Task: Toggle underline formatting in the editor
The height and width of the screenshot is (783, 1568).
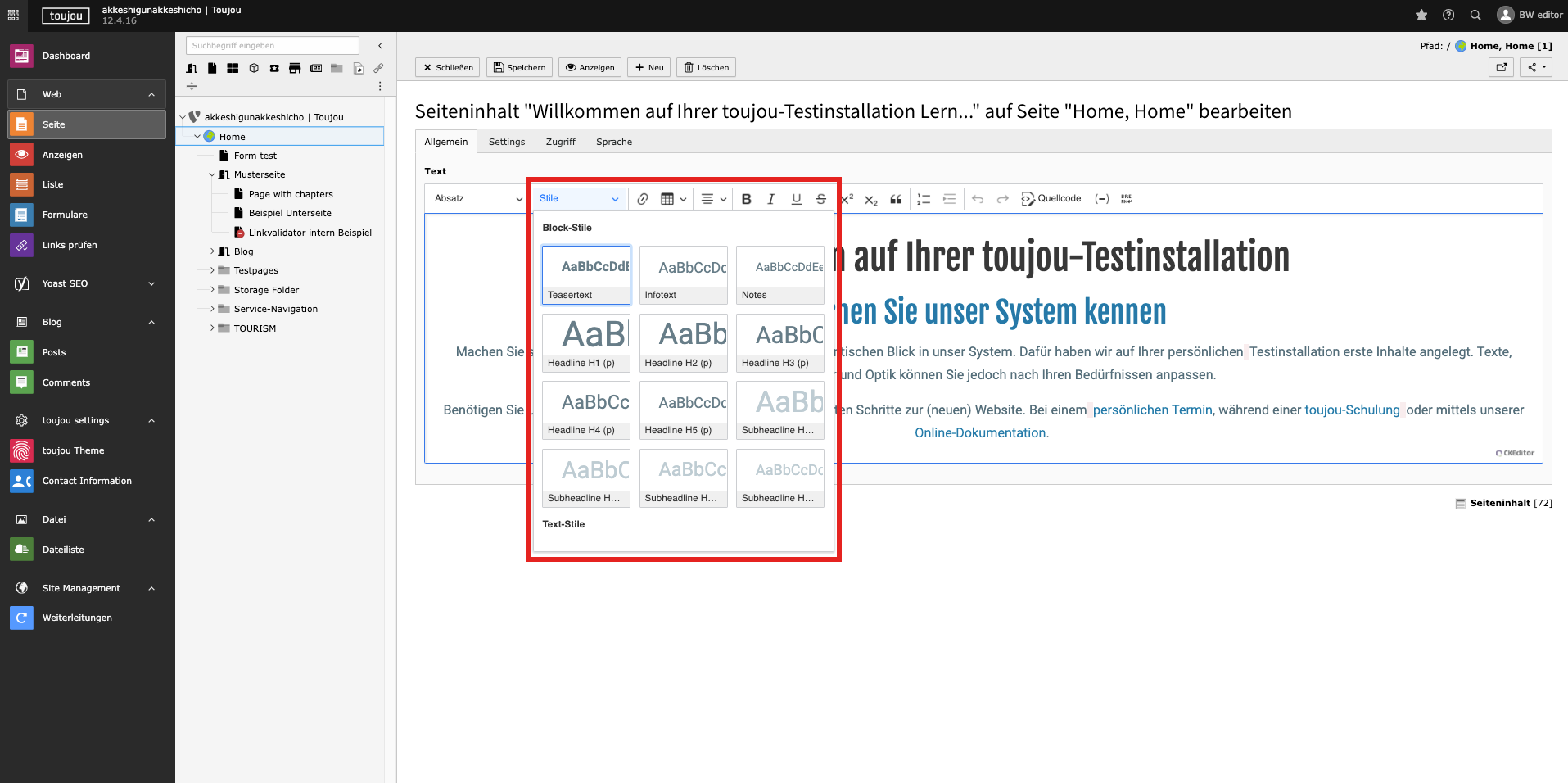Action: 796,198
